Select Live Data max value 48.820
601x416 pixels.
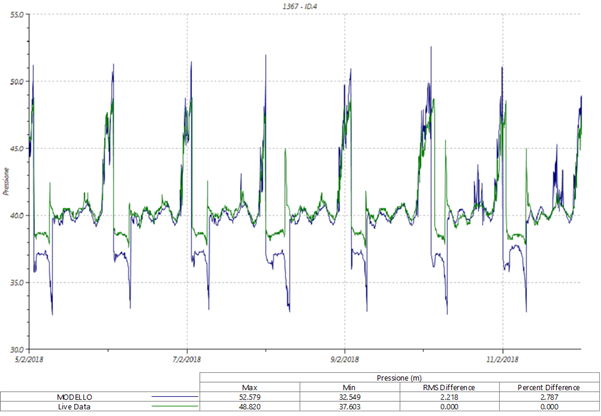(x=251, y=407)
